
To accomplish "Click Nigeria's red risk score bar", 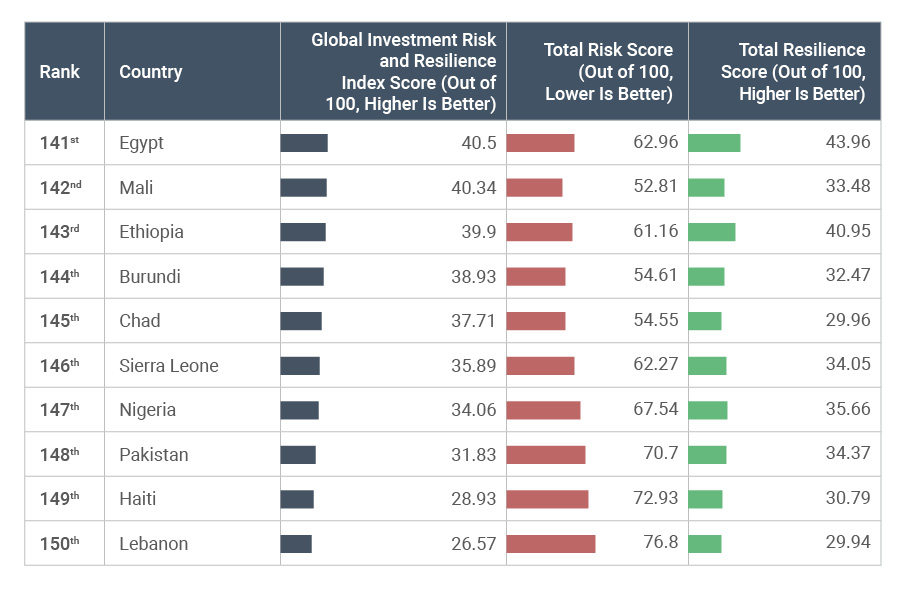I will point(543,410).
